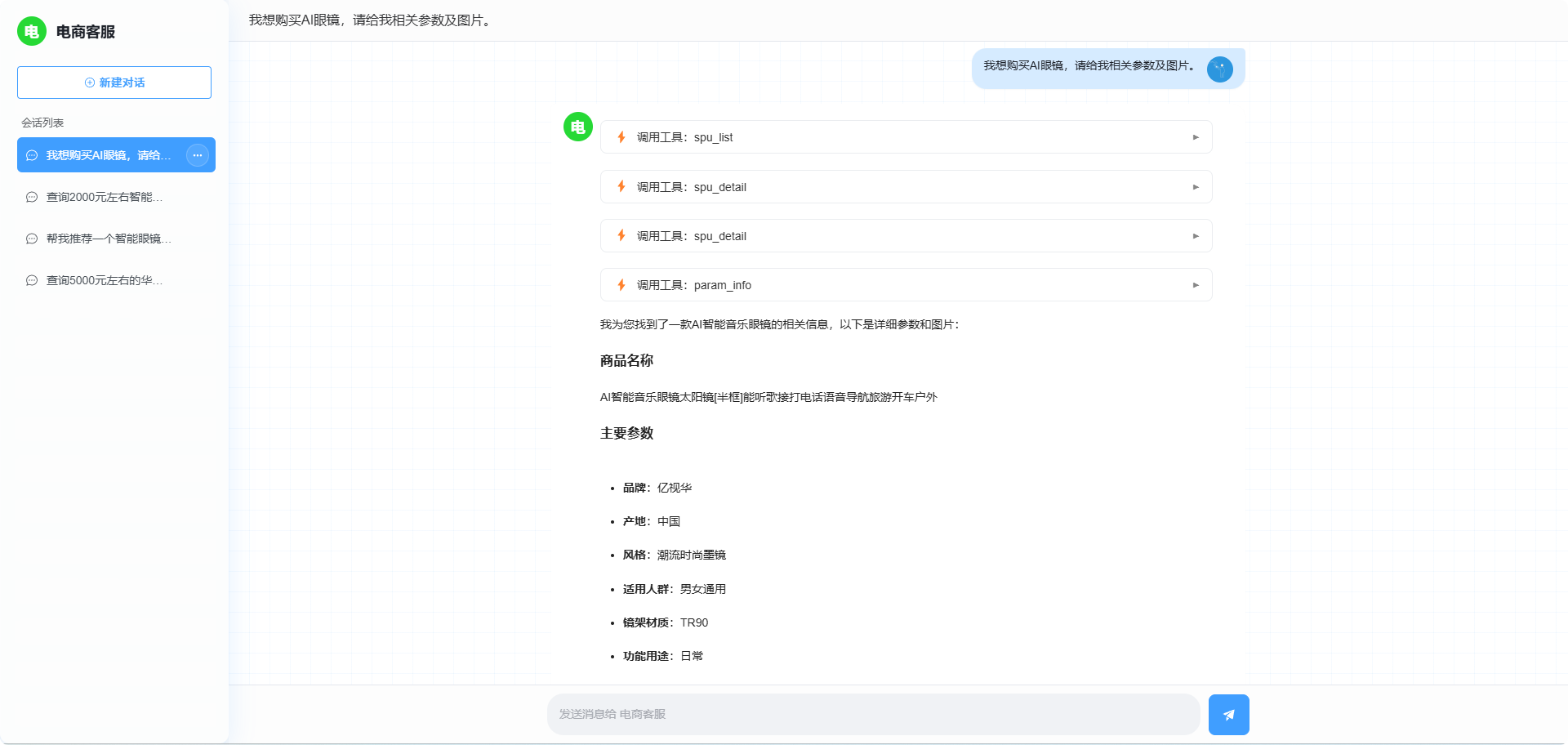Viewport: 1568px width, 745px height.
Task: Click the chat bubble icon beside 查询2000元左右智能 conversation
Action: click(x=31, y=197)
